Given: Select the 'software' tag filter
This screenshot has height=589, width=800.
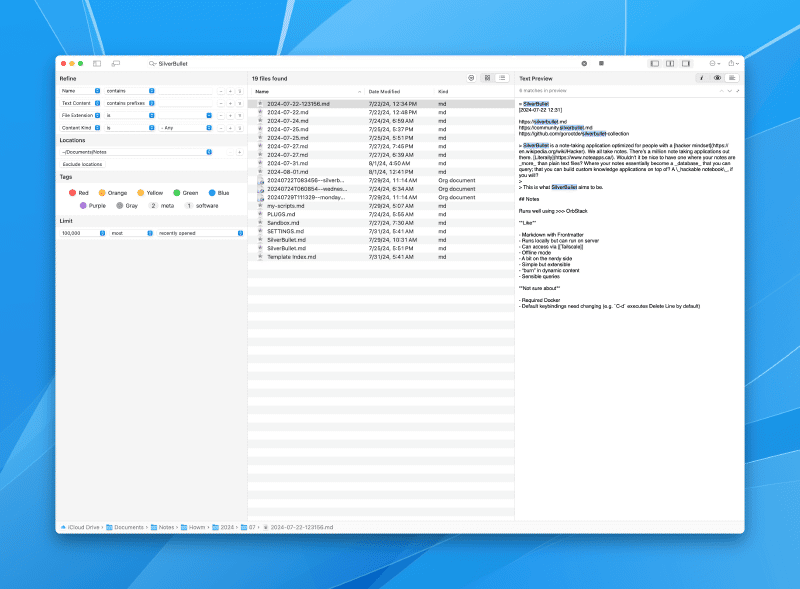Looking at the screenshot, I should pos(202,205).
